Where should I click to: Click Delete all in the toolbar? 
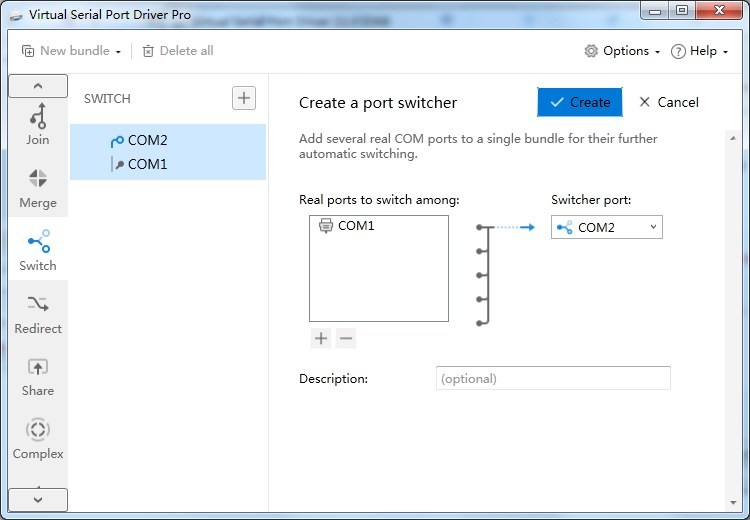(x=177, y=51)
